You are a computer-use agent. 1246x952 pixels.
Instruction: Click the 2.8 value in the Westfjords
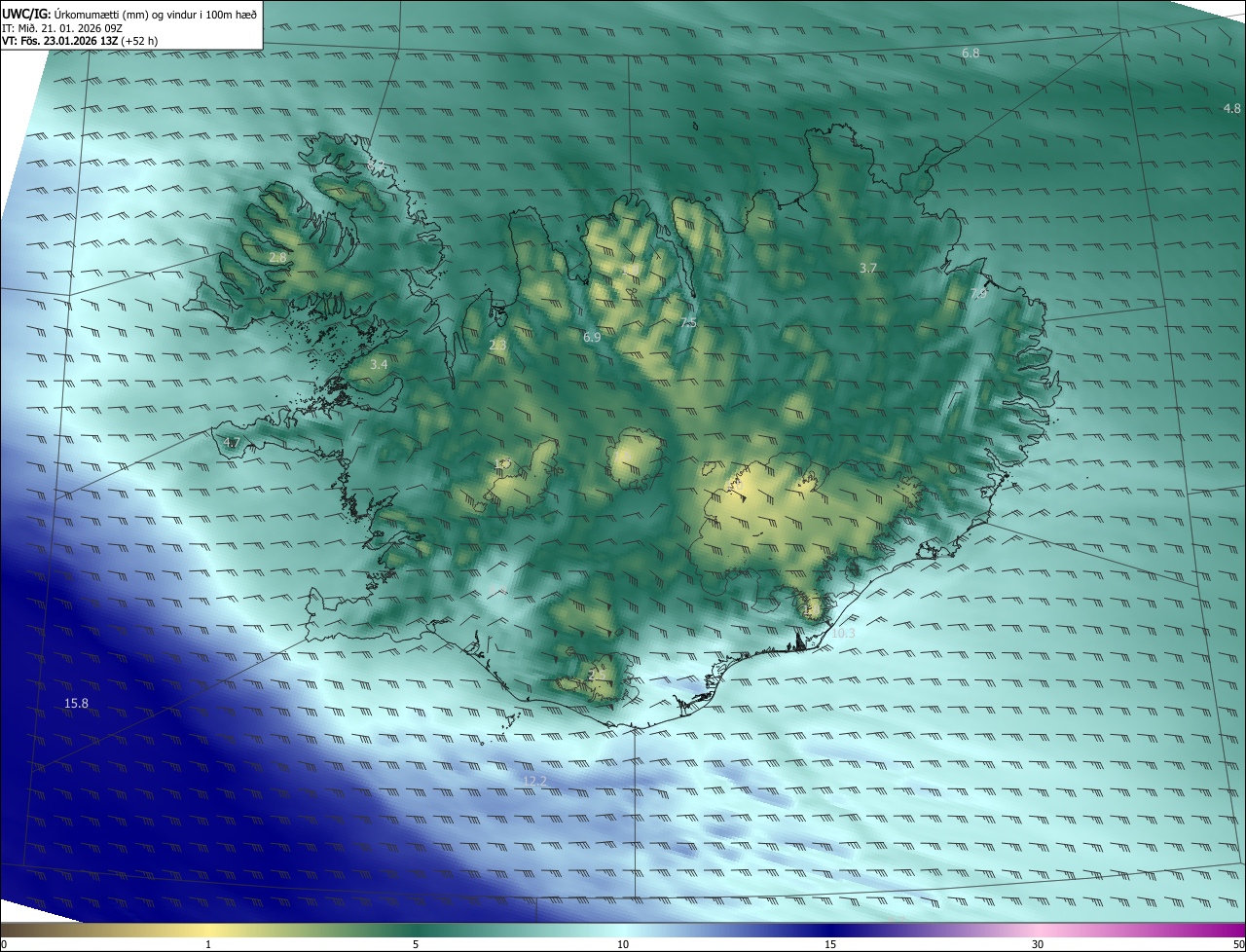pyautogui.click(x=278, y=258)
